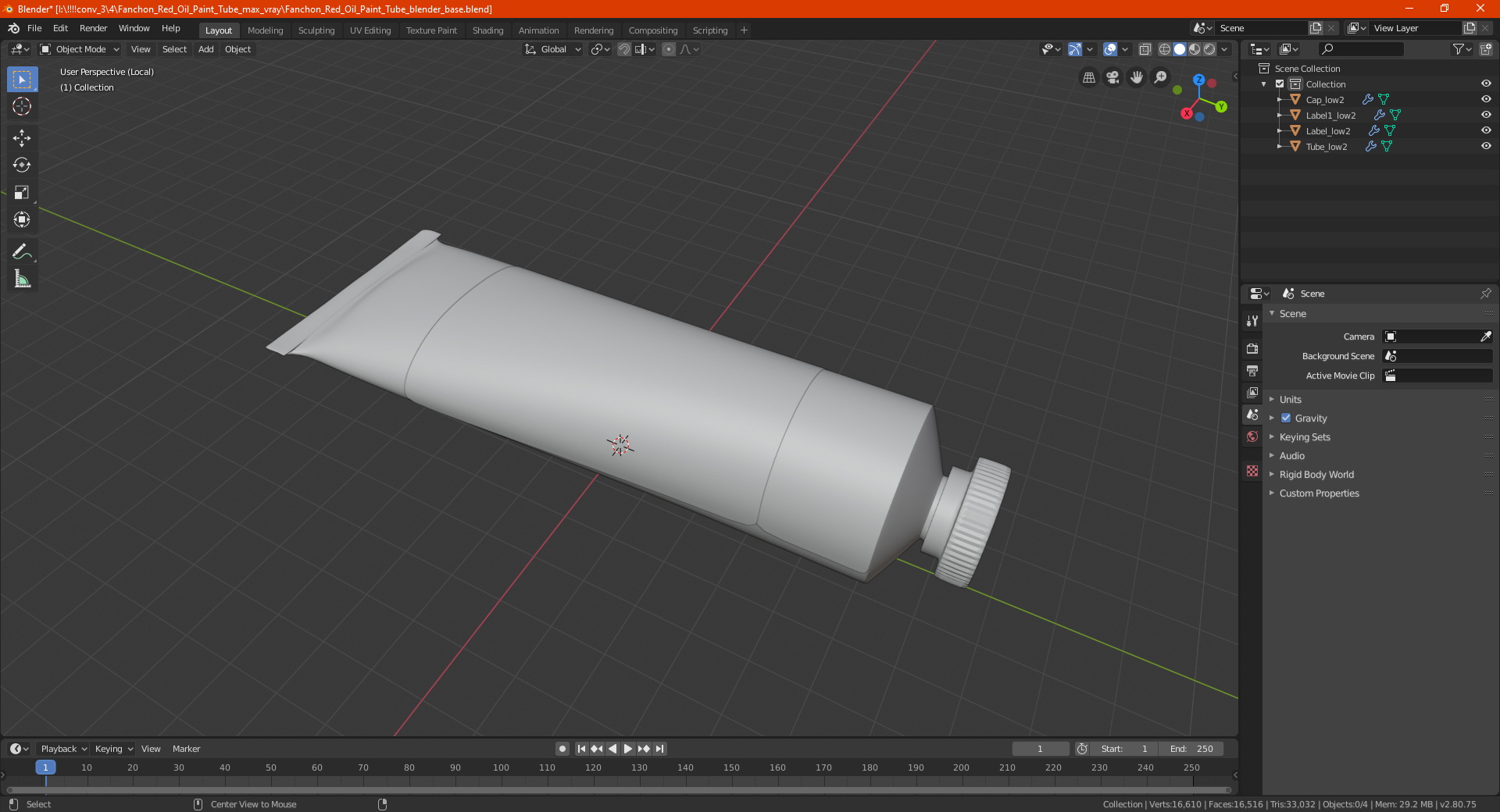Hide Label_low2 with its eye icon
1500x812 pixels.
tap(1486, 130)
